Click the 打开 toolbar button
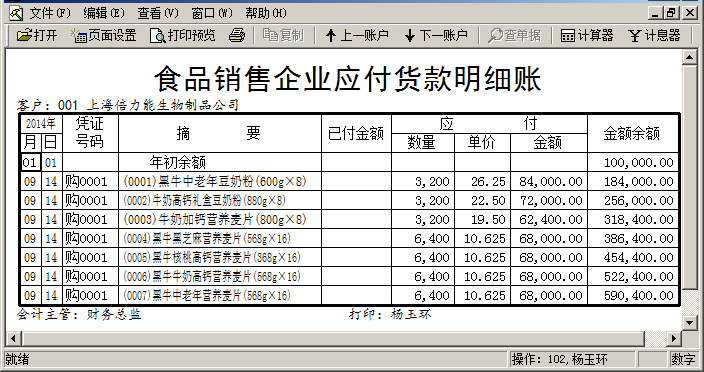 tap(37, 35)
